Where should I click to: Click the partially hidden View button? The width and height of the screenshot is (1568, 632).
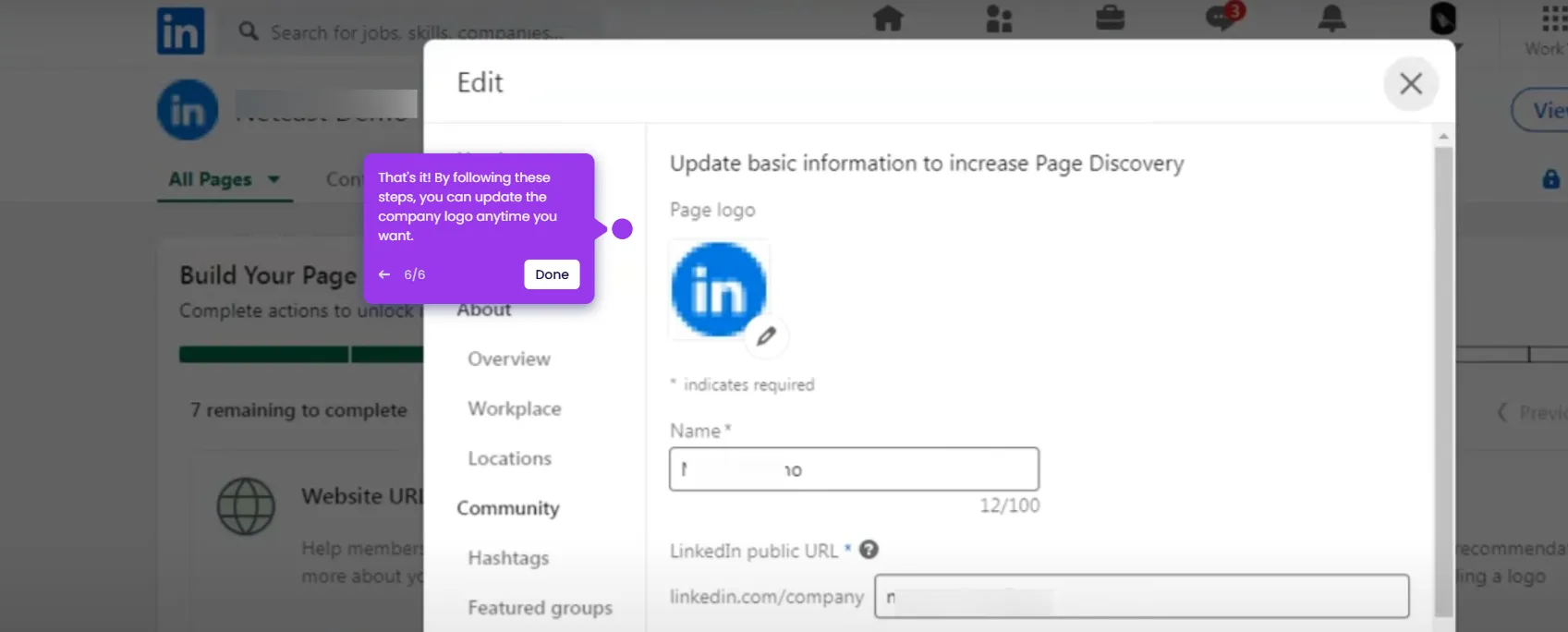pyautogui.click(x=1540, y=111)
